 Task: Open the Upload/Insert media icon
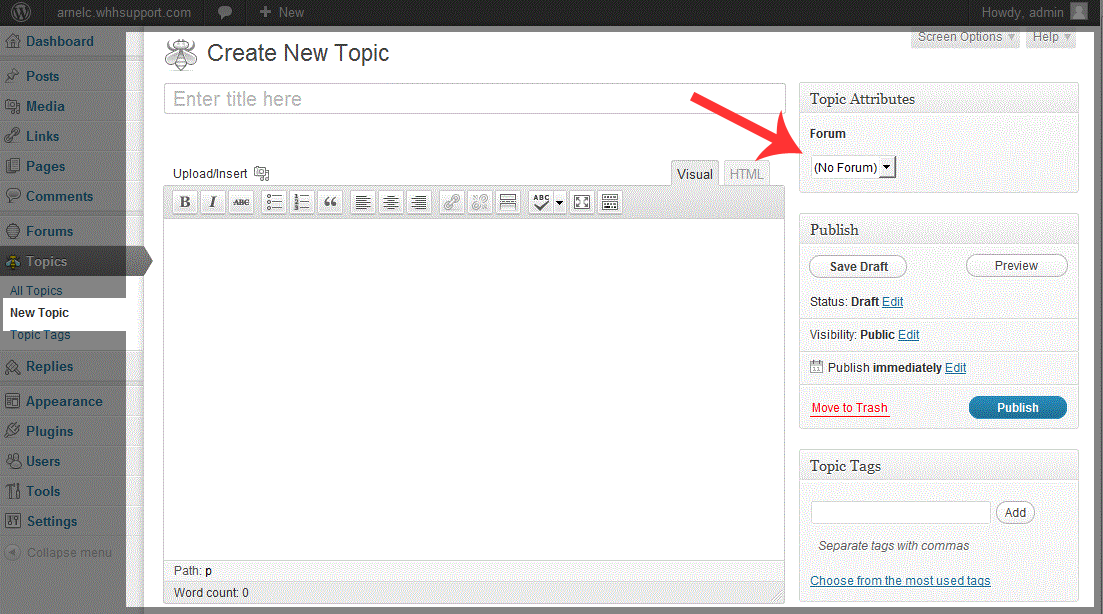262,173
